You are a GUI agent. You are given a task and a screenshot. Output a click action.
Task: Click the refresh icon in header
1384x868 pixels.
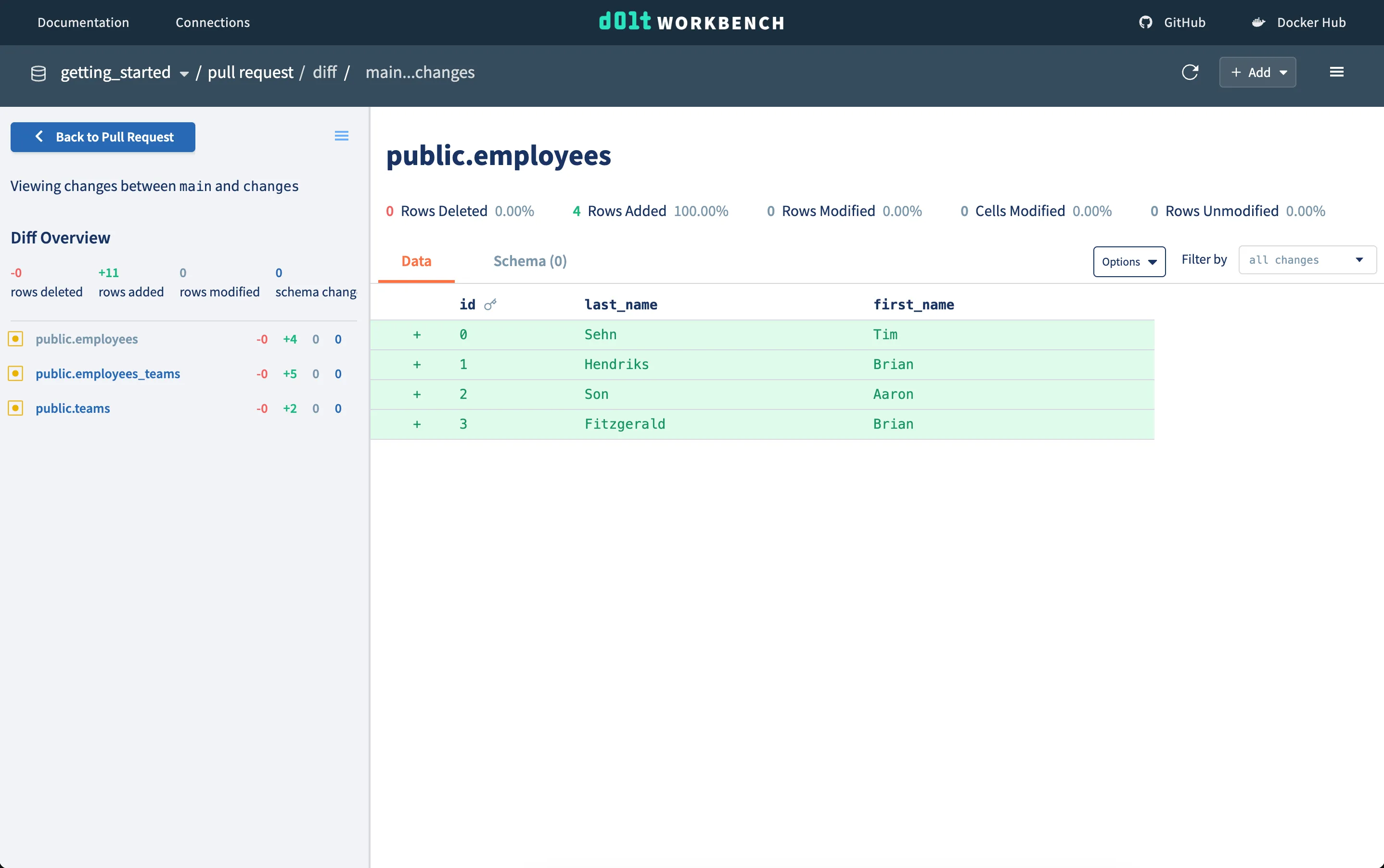1190,72
